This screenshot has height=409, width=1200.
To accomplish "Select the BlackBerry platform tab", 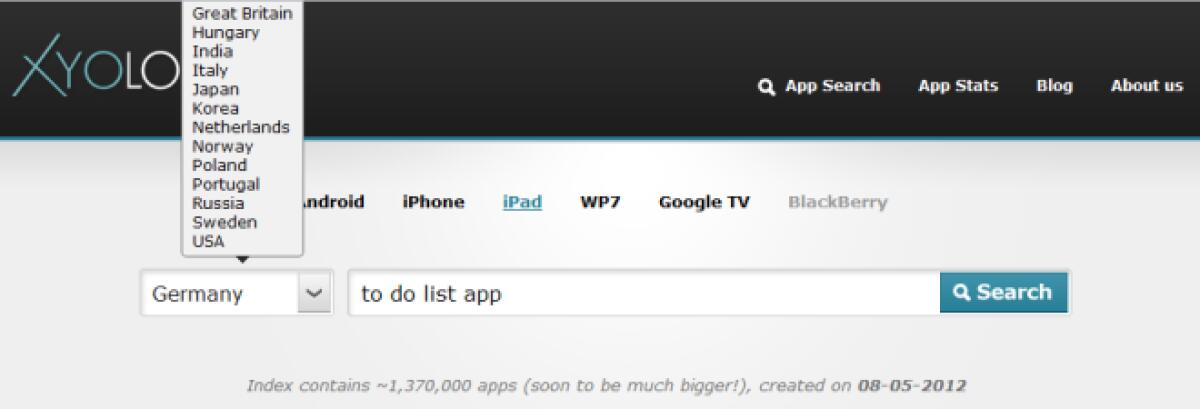I will 837,202.
